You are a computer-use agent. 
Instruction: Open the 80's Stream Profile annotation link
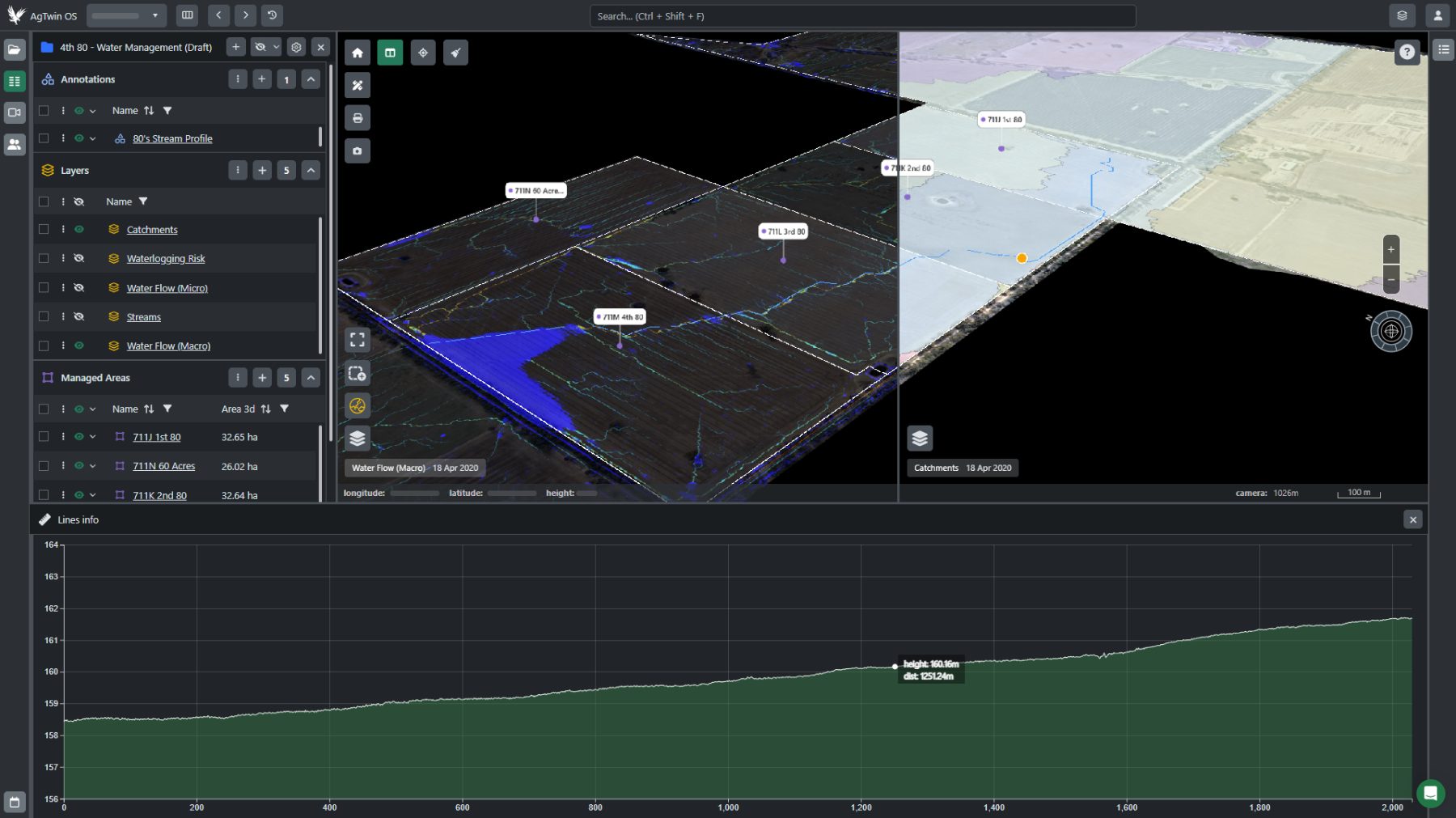tap(172, 138)
